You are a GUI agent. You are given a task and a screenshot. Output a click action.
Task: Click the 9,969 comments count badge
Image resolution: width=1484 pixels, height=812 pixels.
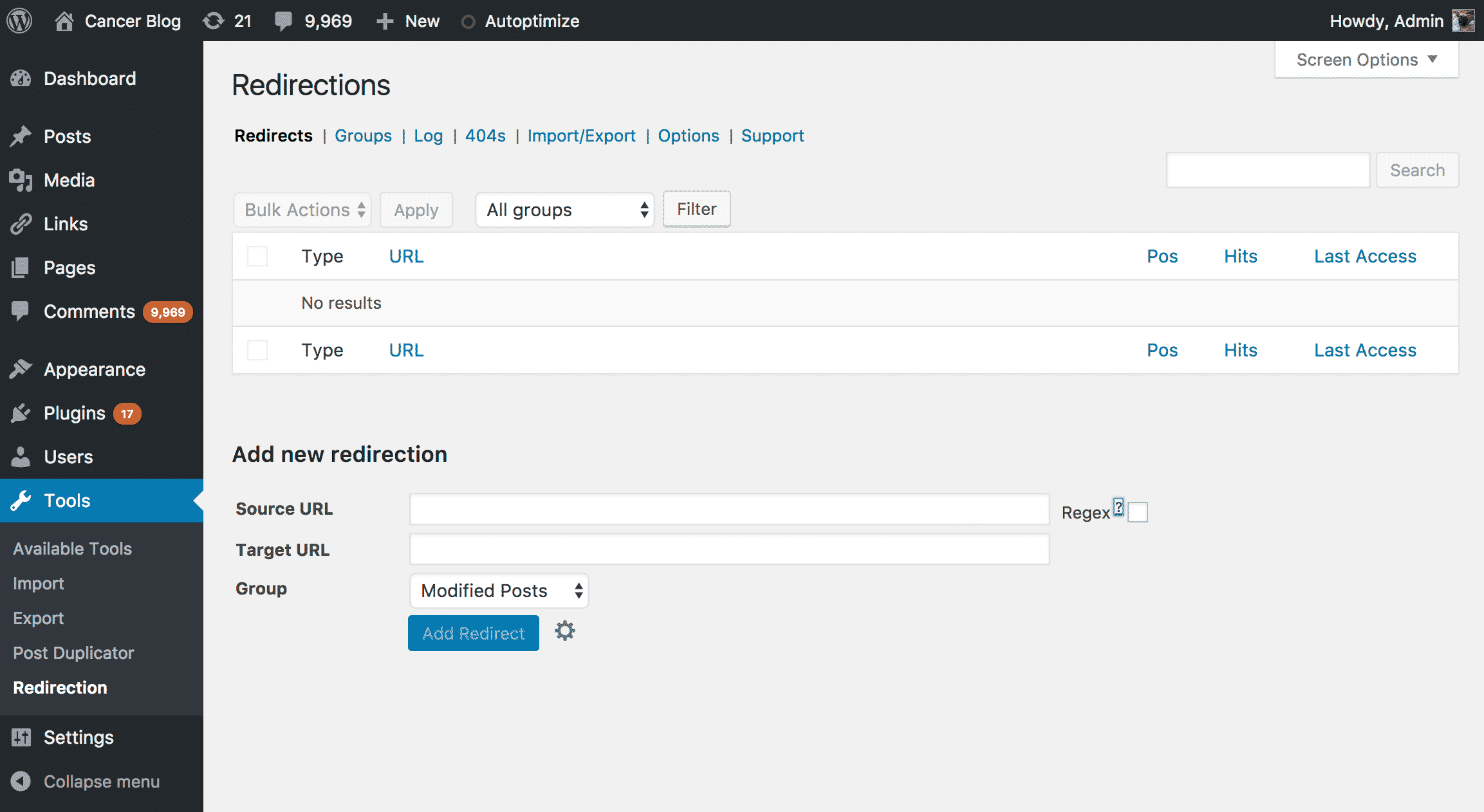[168, 312]
